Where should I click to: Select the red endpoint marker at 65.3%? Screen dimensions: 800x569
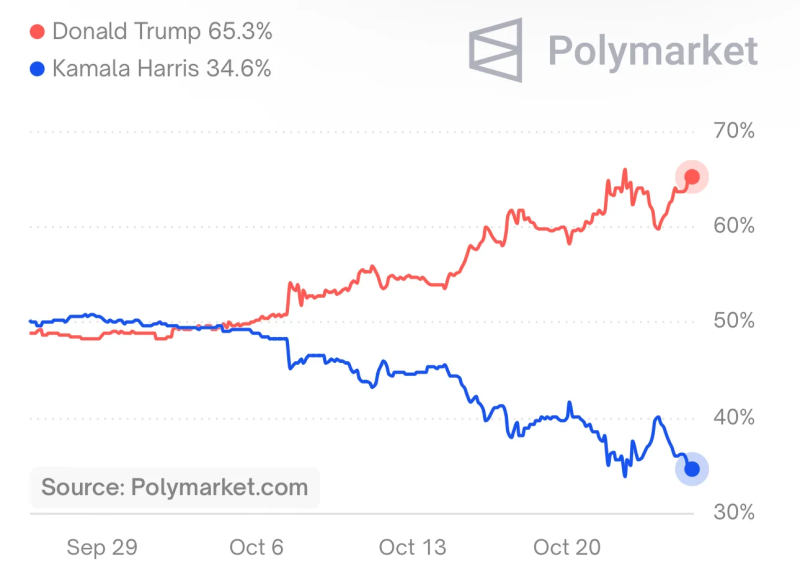point(691,177)
